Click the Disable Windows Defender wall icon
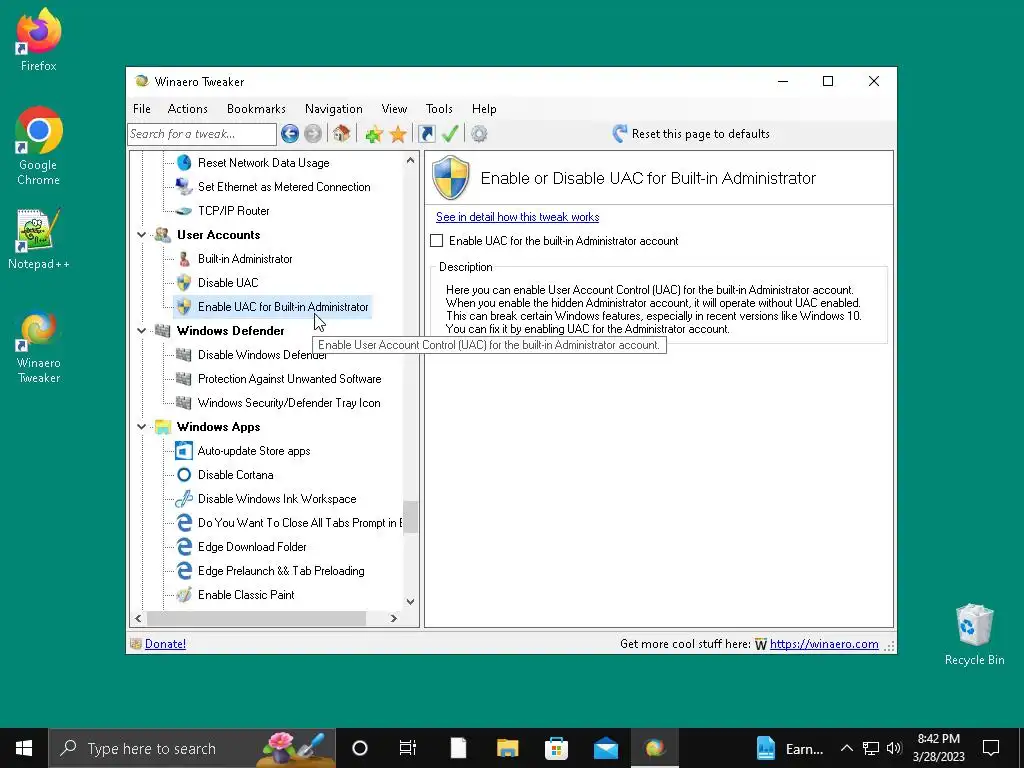Screen dimensions: 1024x768 [184, 355]
